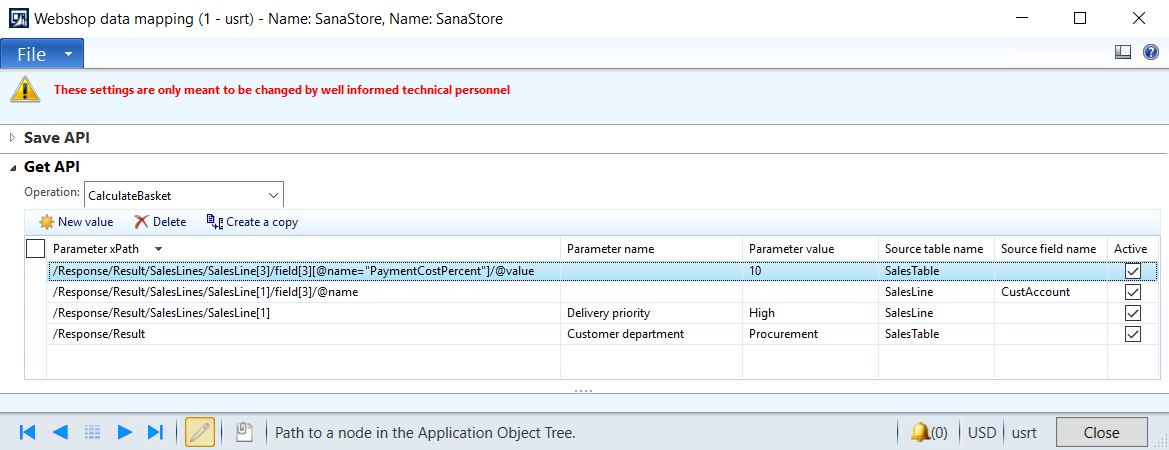Image resolution: width=1169 pixels, height=450 pixels.
Task: Uncheck Active for PaymentCostPercent row
Action: tap(1133, 271)
